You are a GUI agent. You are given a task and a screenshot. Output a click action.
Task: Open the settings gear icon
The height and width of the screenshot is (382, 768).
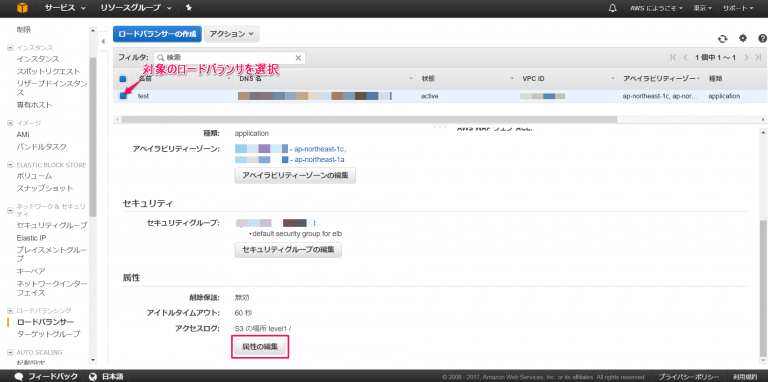click(x=743, y=38)
